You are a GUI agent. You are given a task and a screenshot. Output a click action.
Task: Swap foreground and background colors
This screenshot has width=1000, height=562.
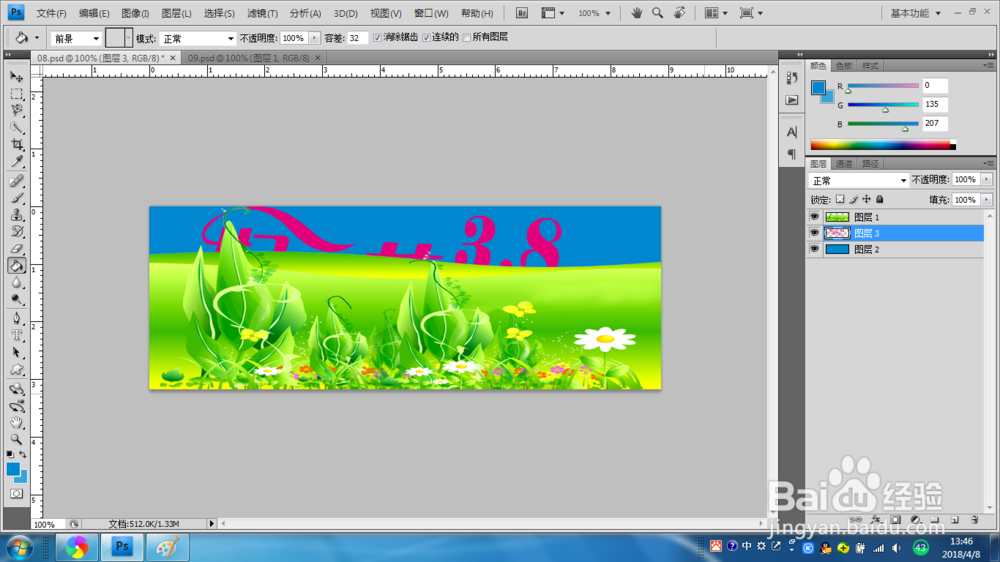click(x=23, y=454)
